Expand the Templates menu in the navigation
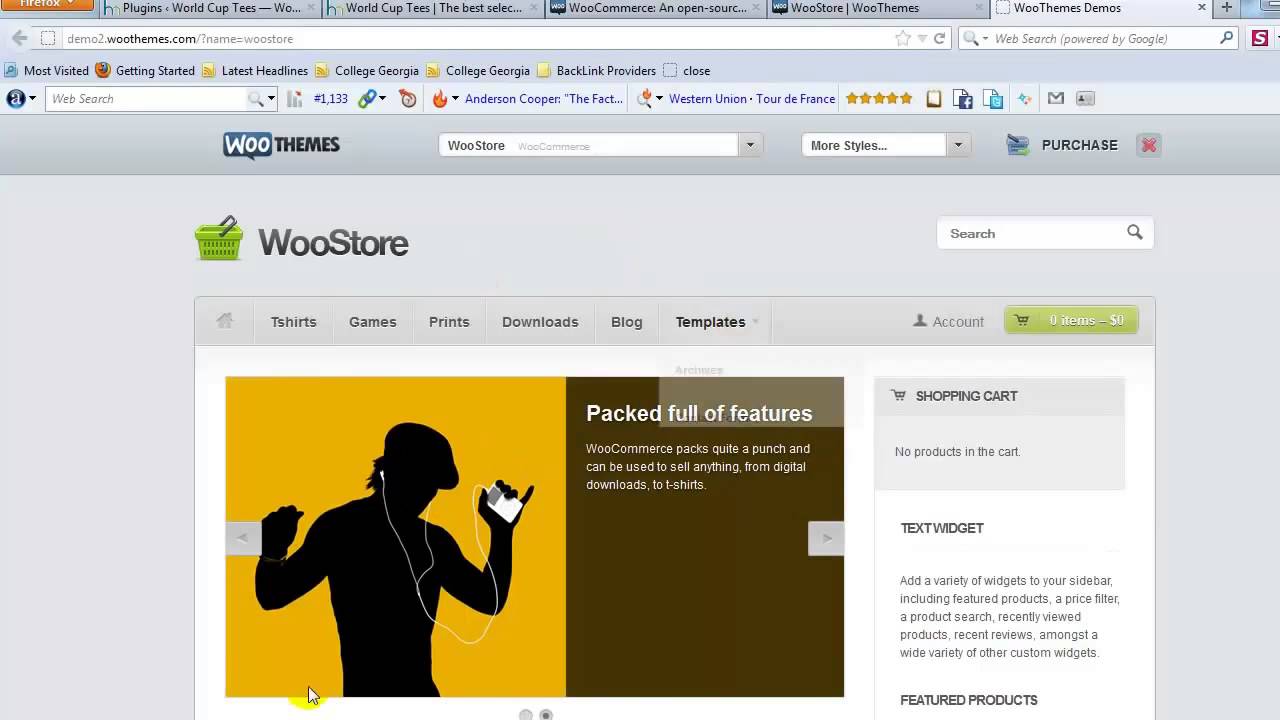 pyautogui.click(x=717, y=321)
